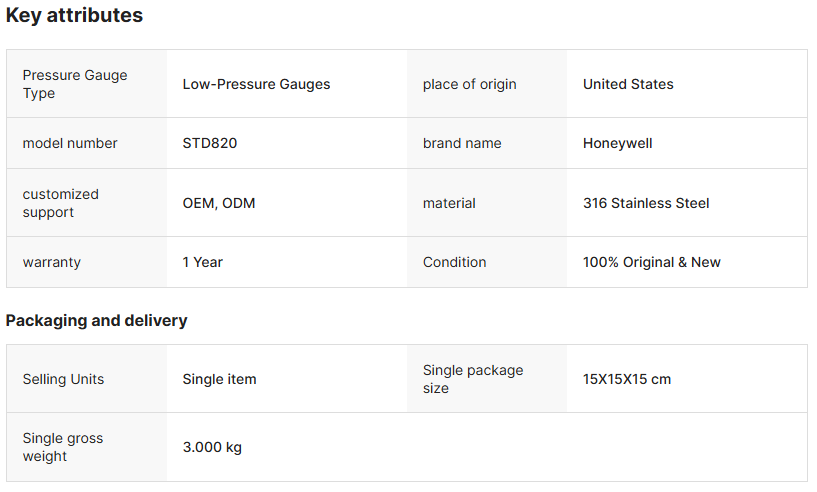Select the Single item value

coord(219,379)
